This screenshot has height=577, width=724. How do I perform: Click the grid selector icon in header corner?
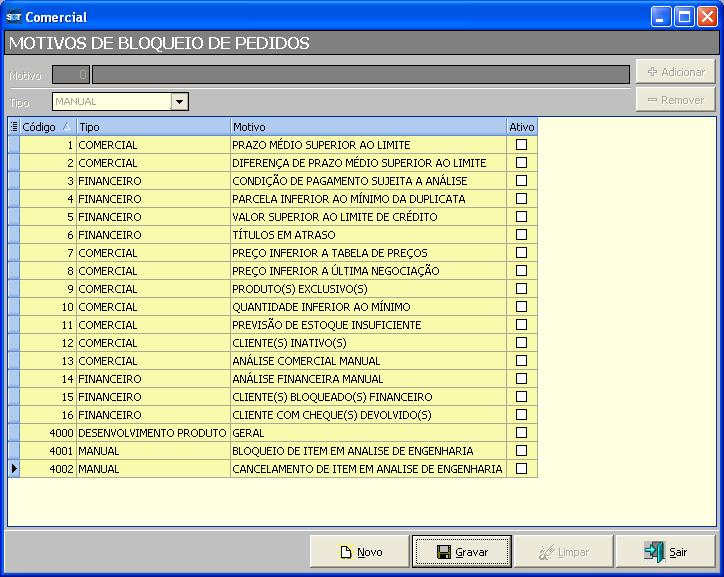(x=13, y=127)
